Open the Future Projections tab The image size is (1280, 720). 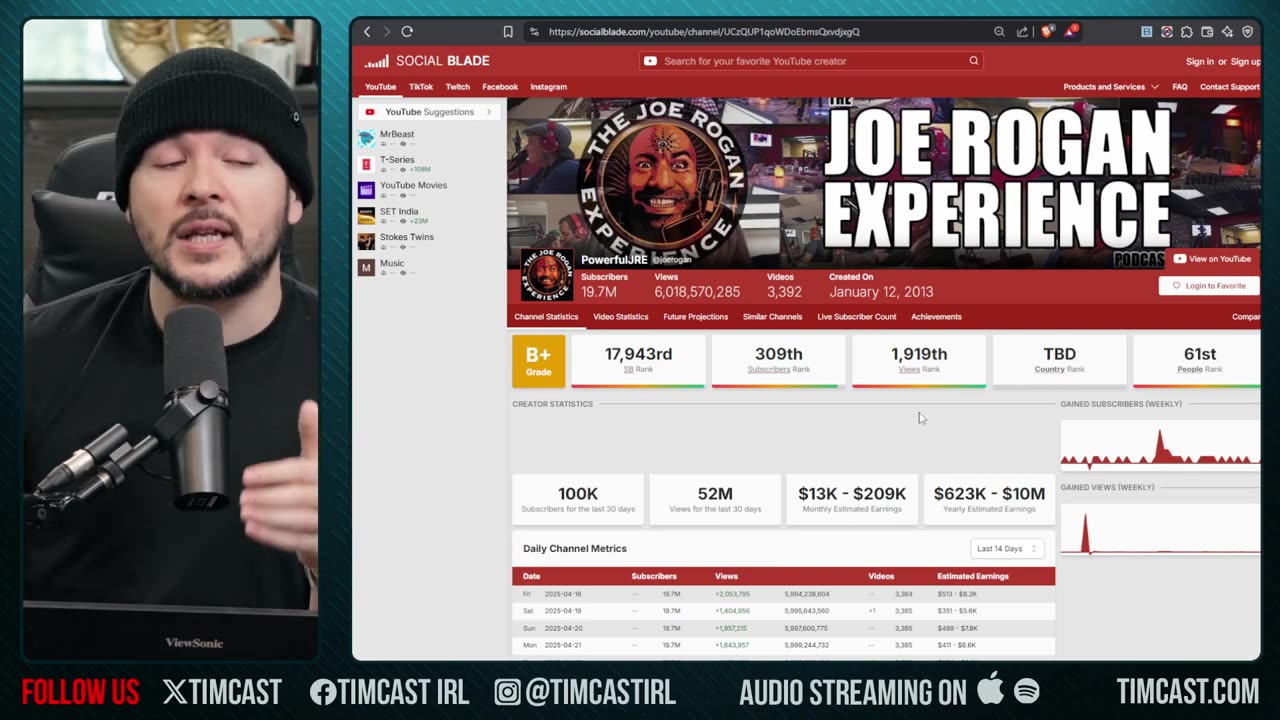click(x=695, y=317)
